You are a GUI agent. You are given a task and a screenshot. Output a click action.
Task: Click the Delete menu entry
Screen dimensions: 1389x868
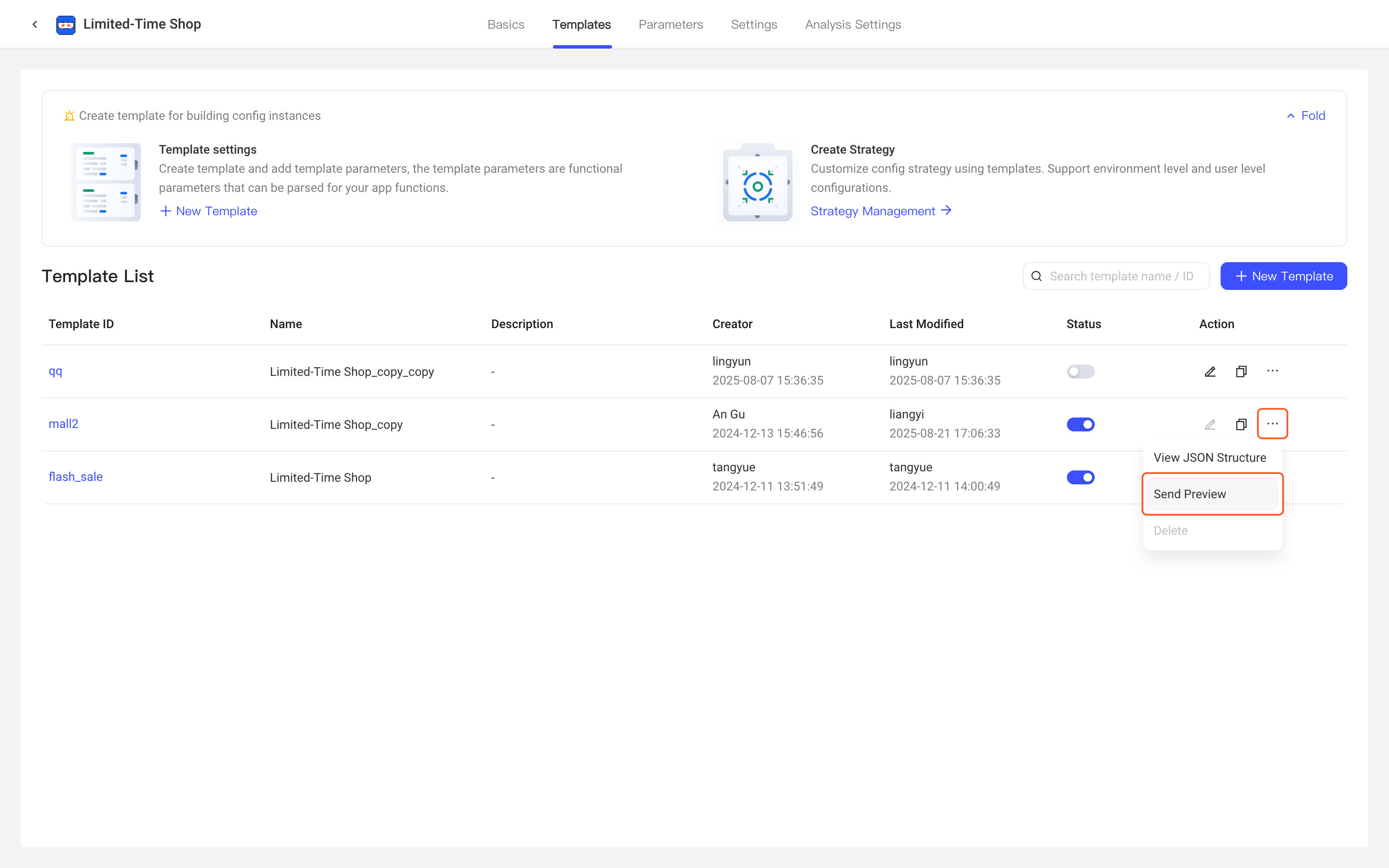pyautogui.click(x=1212, y=530)
